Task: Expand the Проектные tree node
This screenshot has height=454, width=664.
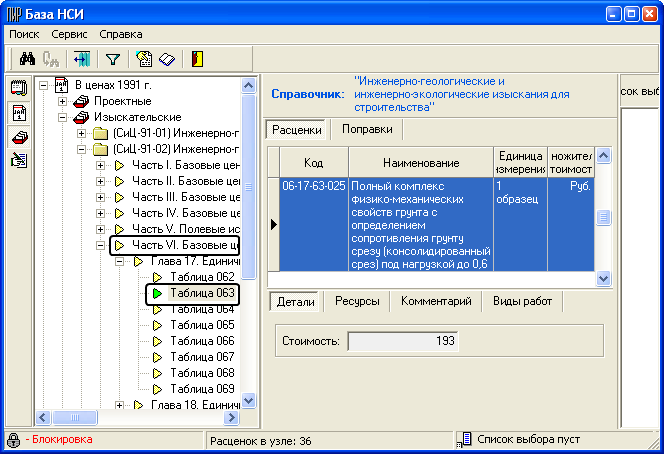Action: click(x=63, y=101)
